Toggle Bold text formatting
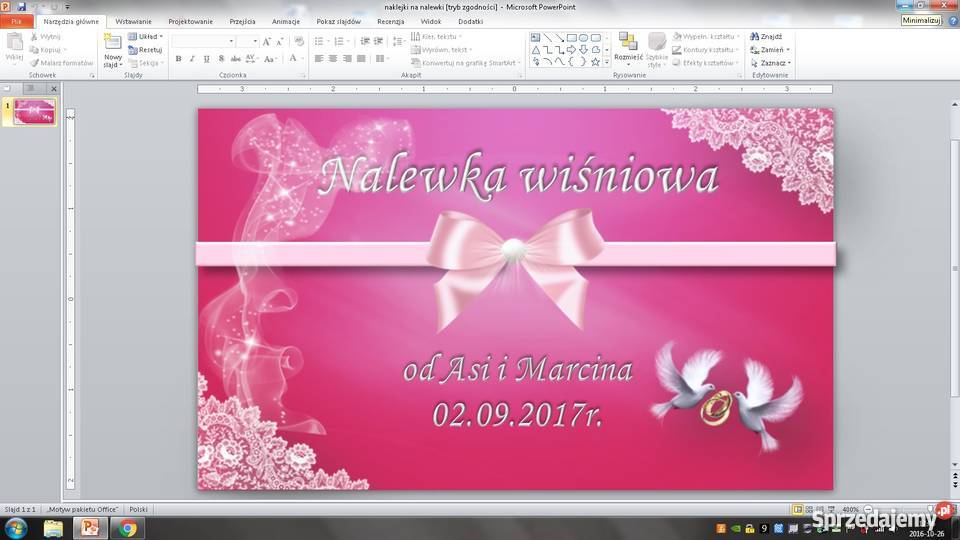Image resolution: width=960 pixels, height=540 pixels. [178, 59]
